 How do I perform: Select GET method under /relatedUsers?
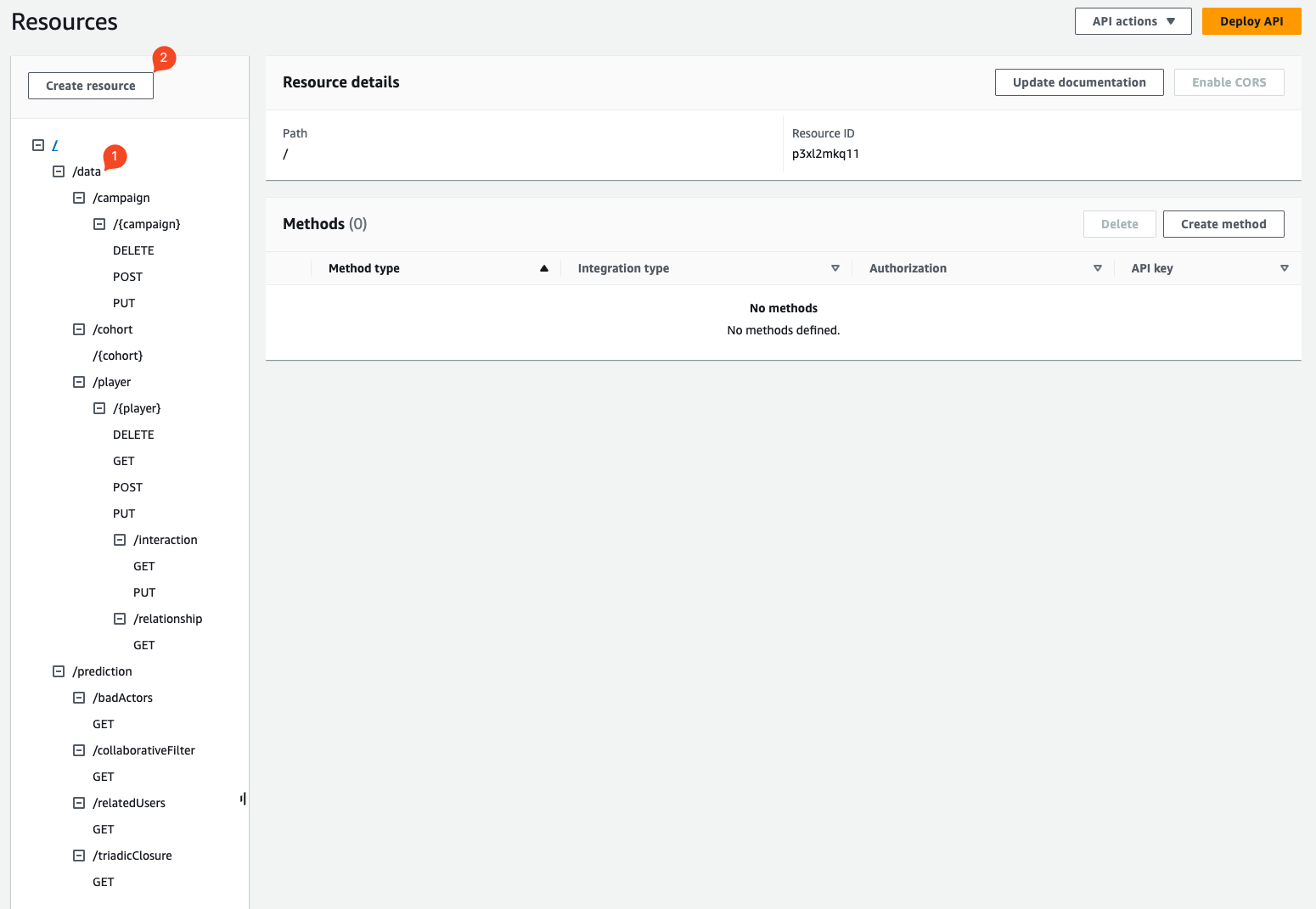pyautogui.click(x=104, y=829)
